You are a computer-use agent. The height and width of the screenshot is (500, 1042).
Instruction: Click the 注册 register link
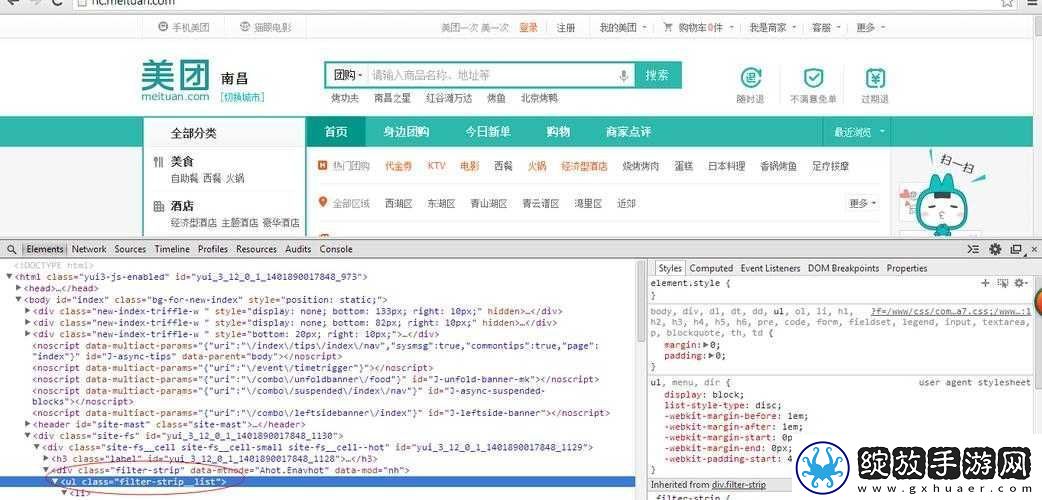click(x=566, y=28)
